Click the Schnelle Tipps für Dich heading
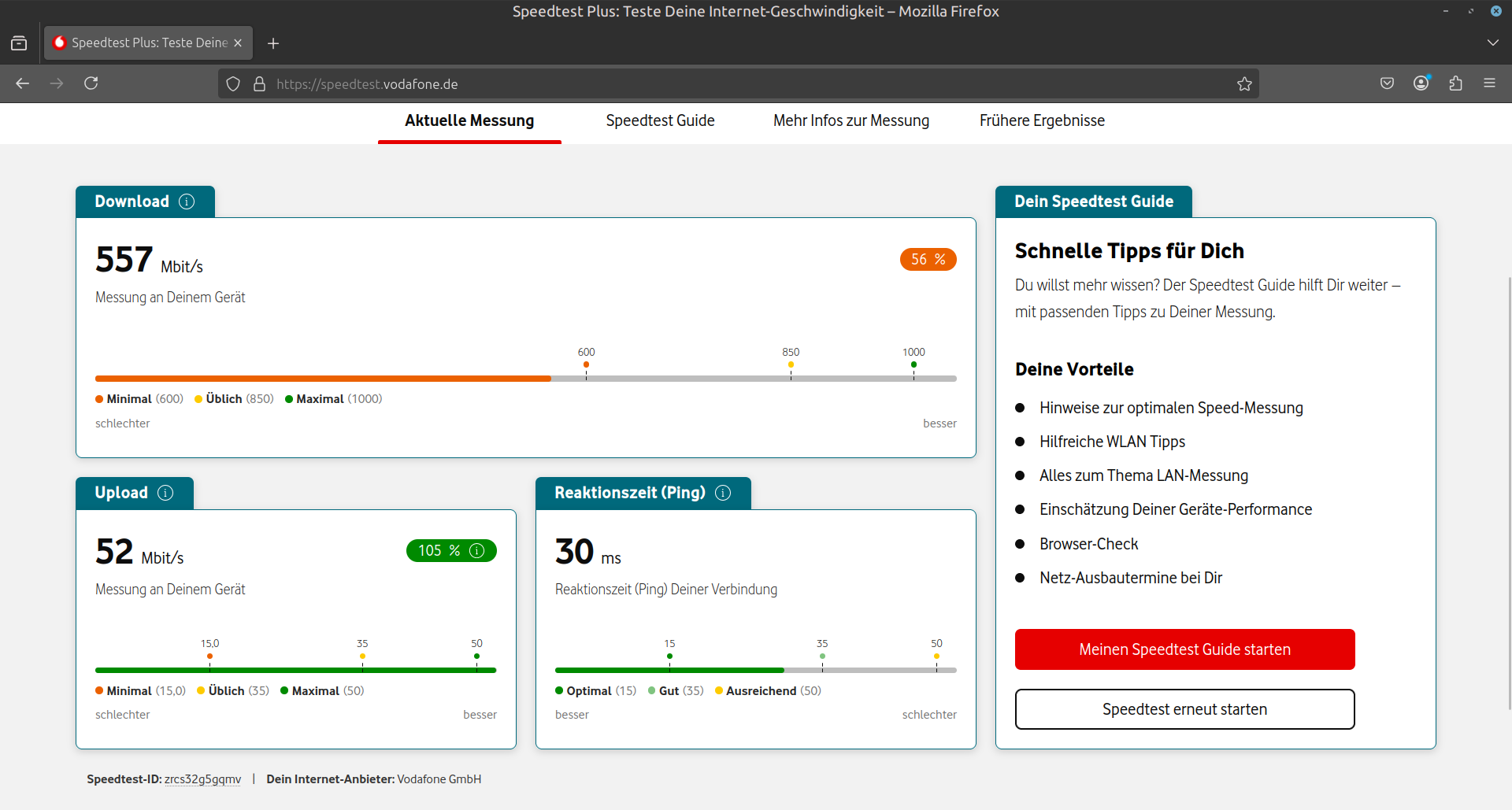This screenshot has height=810, width=1512. point(1129,251)
